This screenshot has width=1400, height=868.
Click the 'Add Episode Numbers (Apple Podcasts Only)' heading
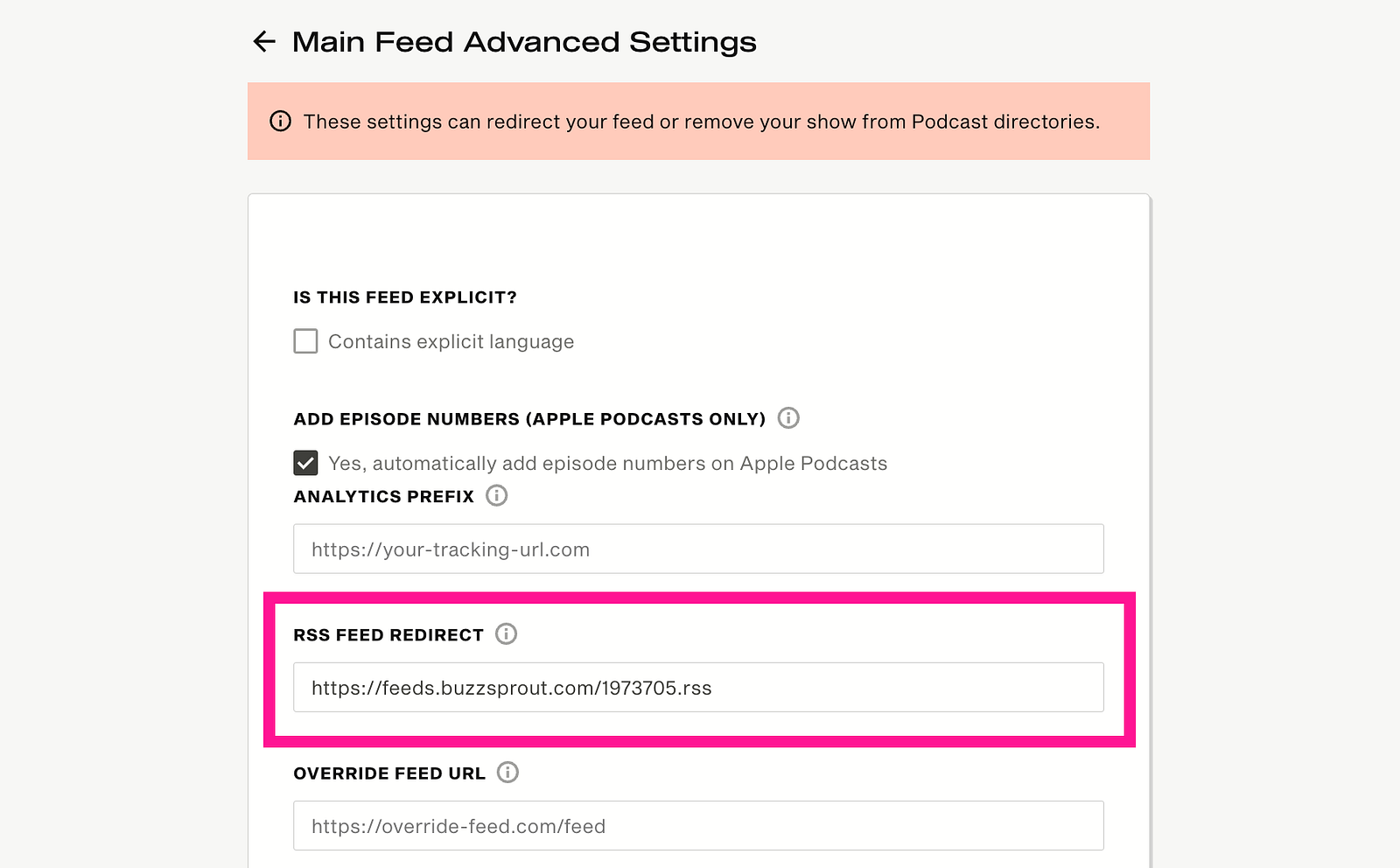529,419
